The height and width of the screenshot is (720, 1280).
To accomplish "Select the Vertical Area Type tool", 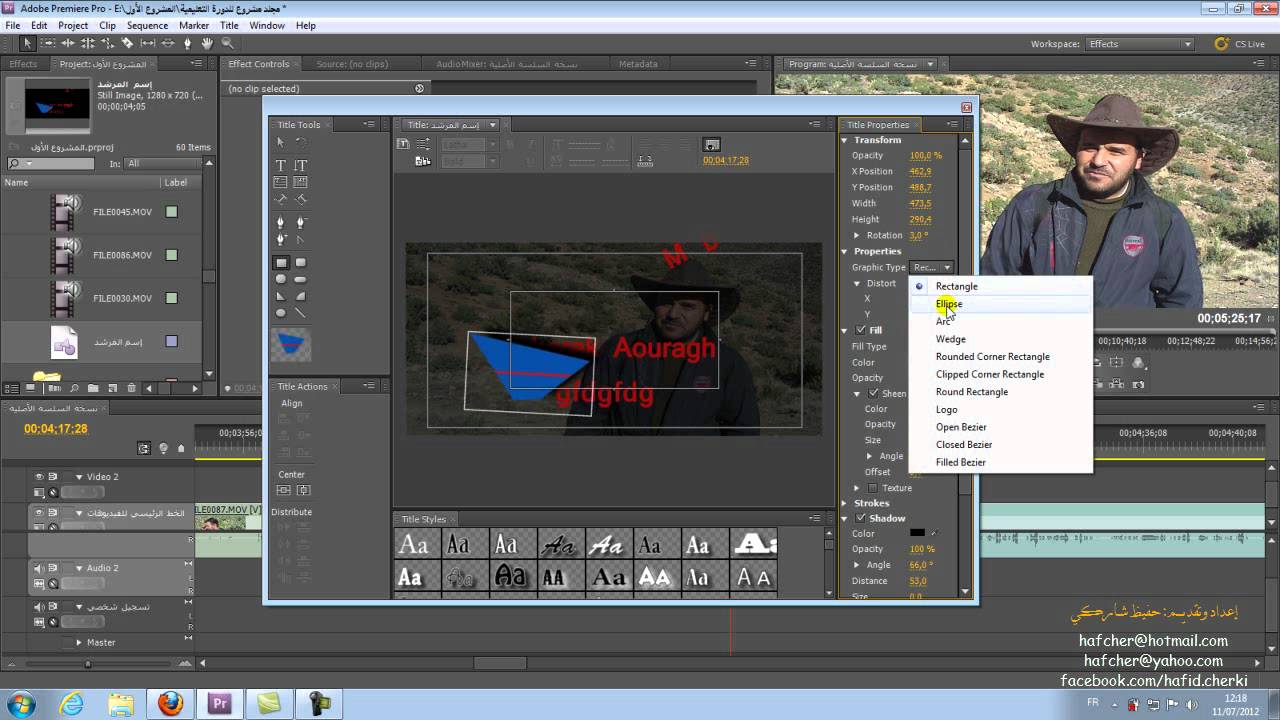I will pyautogui.click(x=300, y=182).
